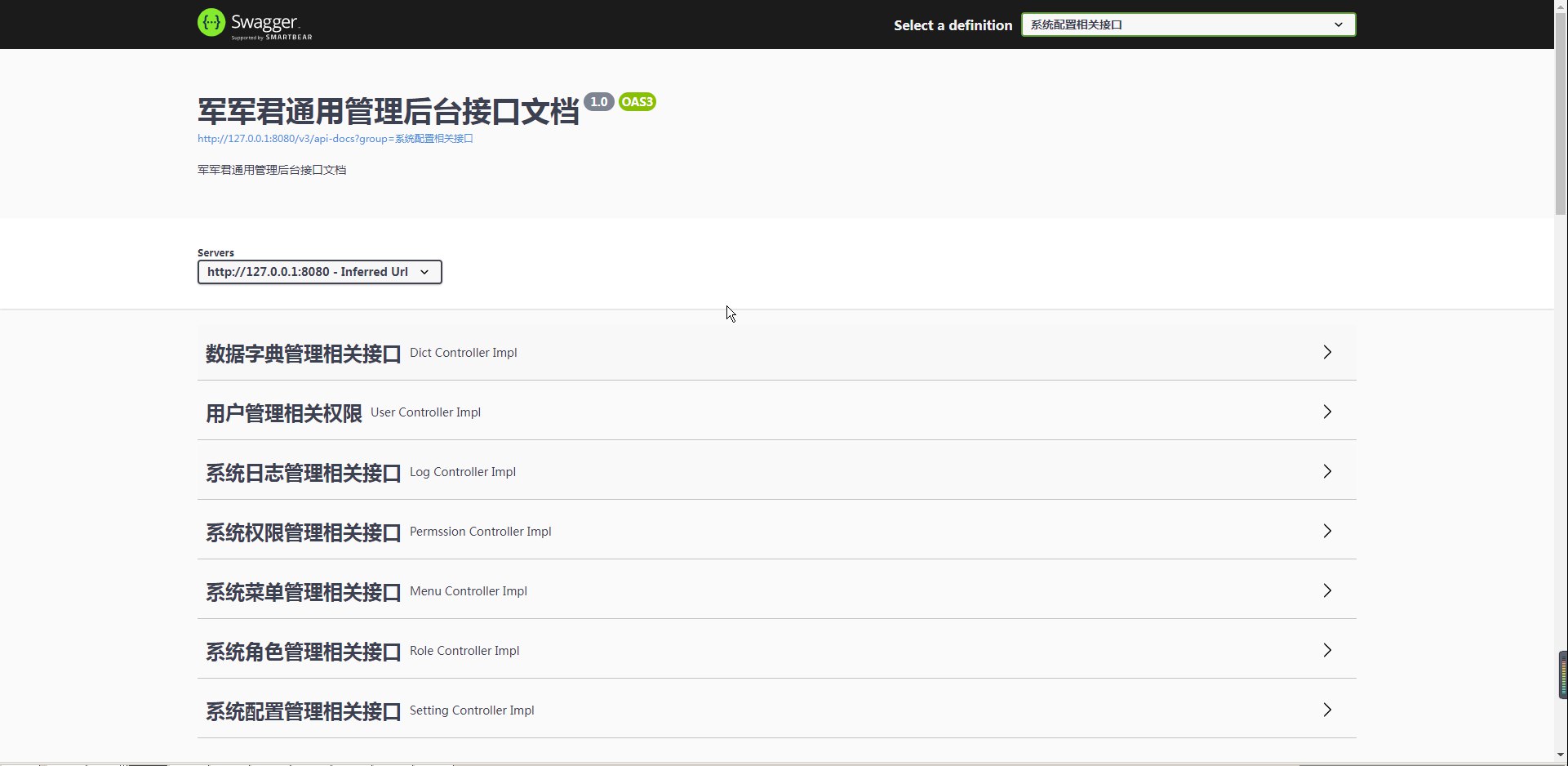Click the chevron beside Dict Controller Impl

tap(1326, 352)
